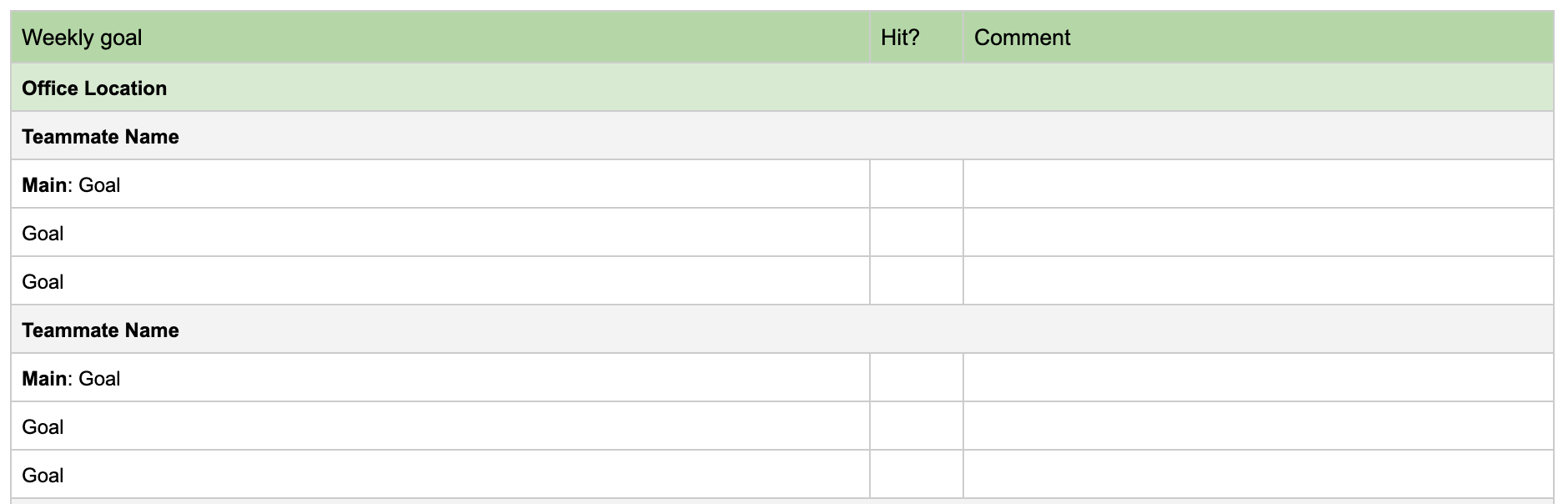
Task: Click the second 'Teammate Name' heading
Action: tap(100, 330)
